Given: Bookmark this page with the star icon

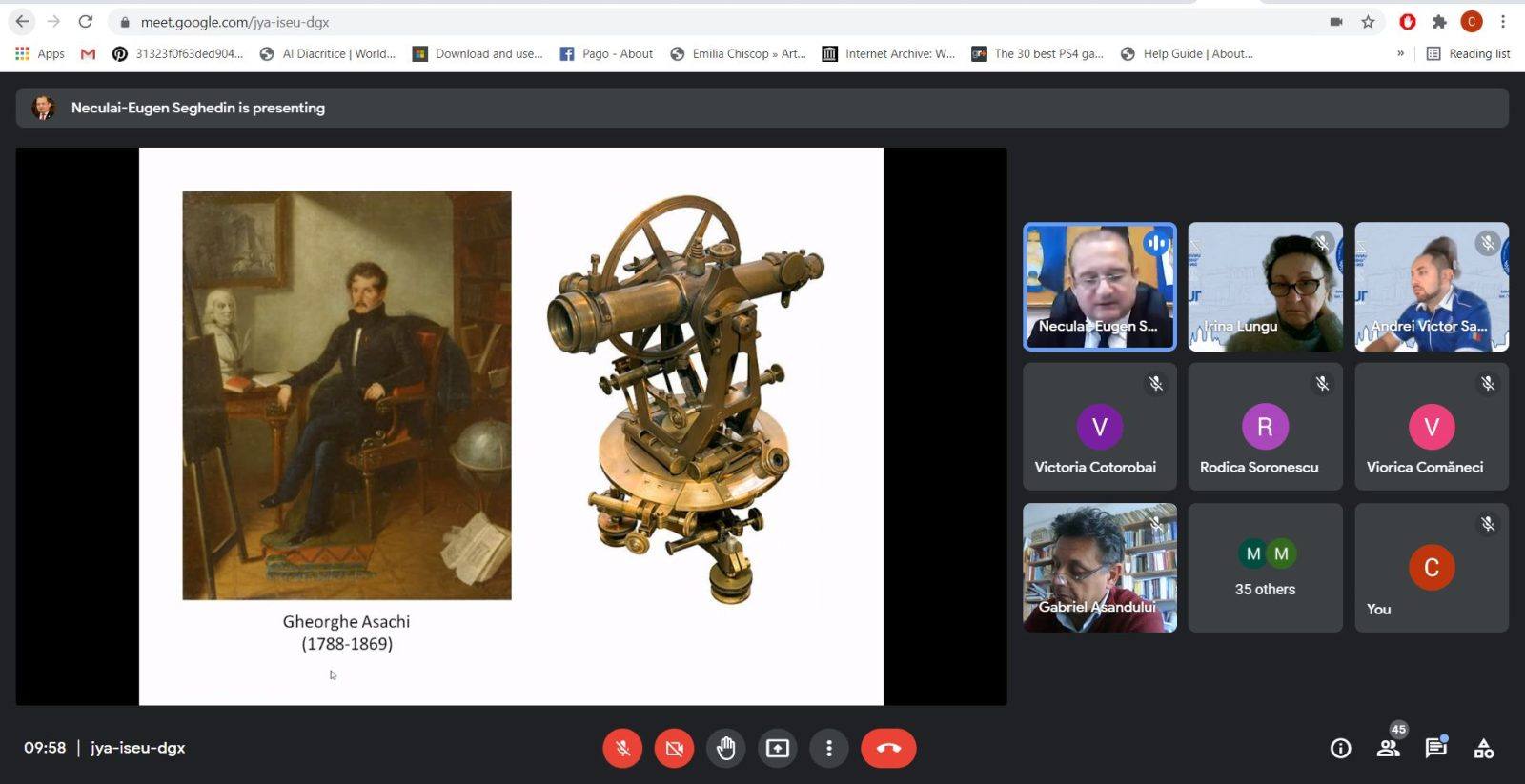Looking at the screenshot, I should pyautogui.click(x=1368, y=22).
